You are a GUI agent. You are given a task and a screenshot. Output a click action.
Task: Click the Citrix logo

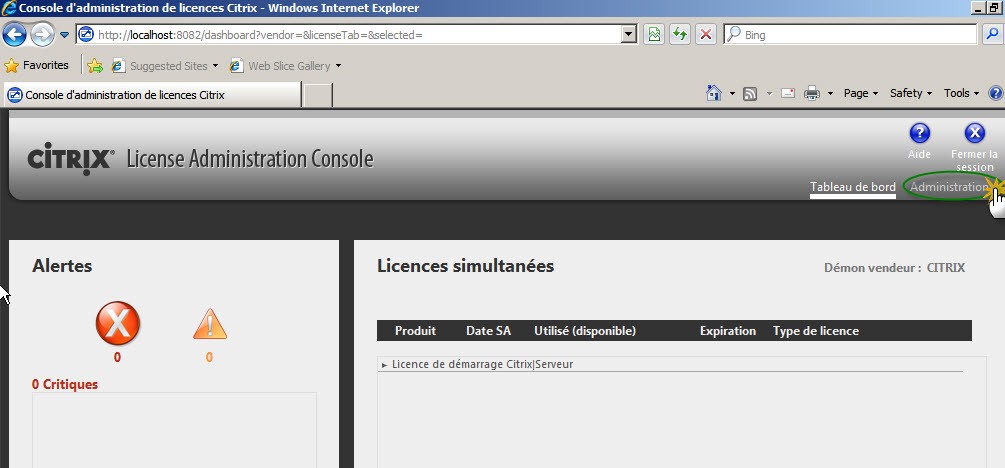(71, 159)
